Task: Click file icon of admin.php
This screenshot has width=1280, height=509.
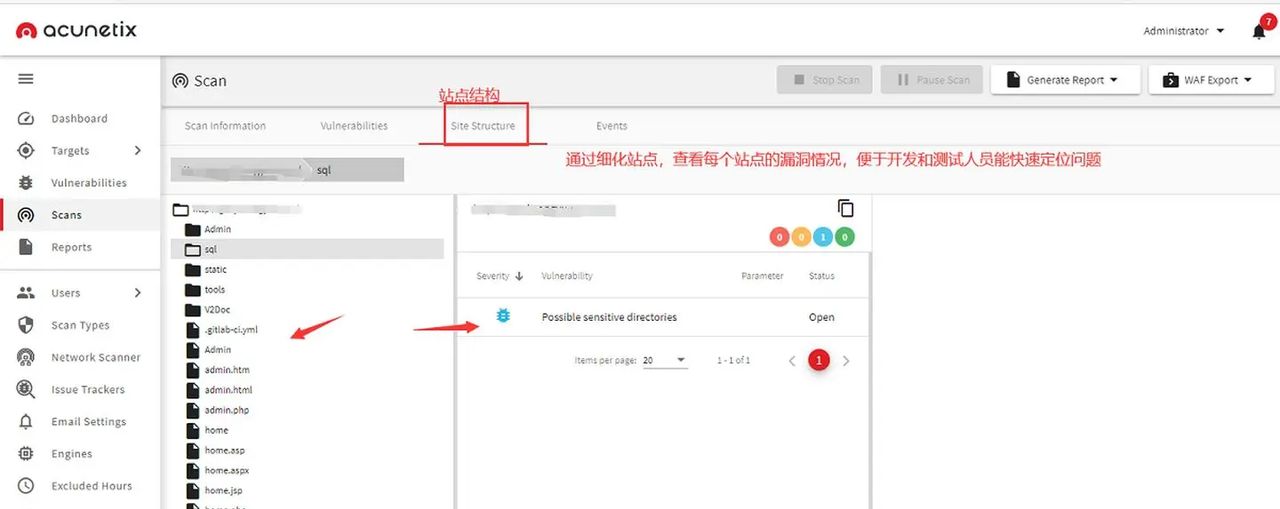Action: point(193,410)
